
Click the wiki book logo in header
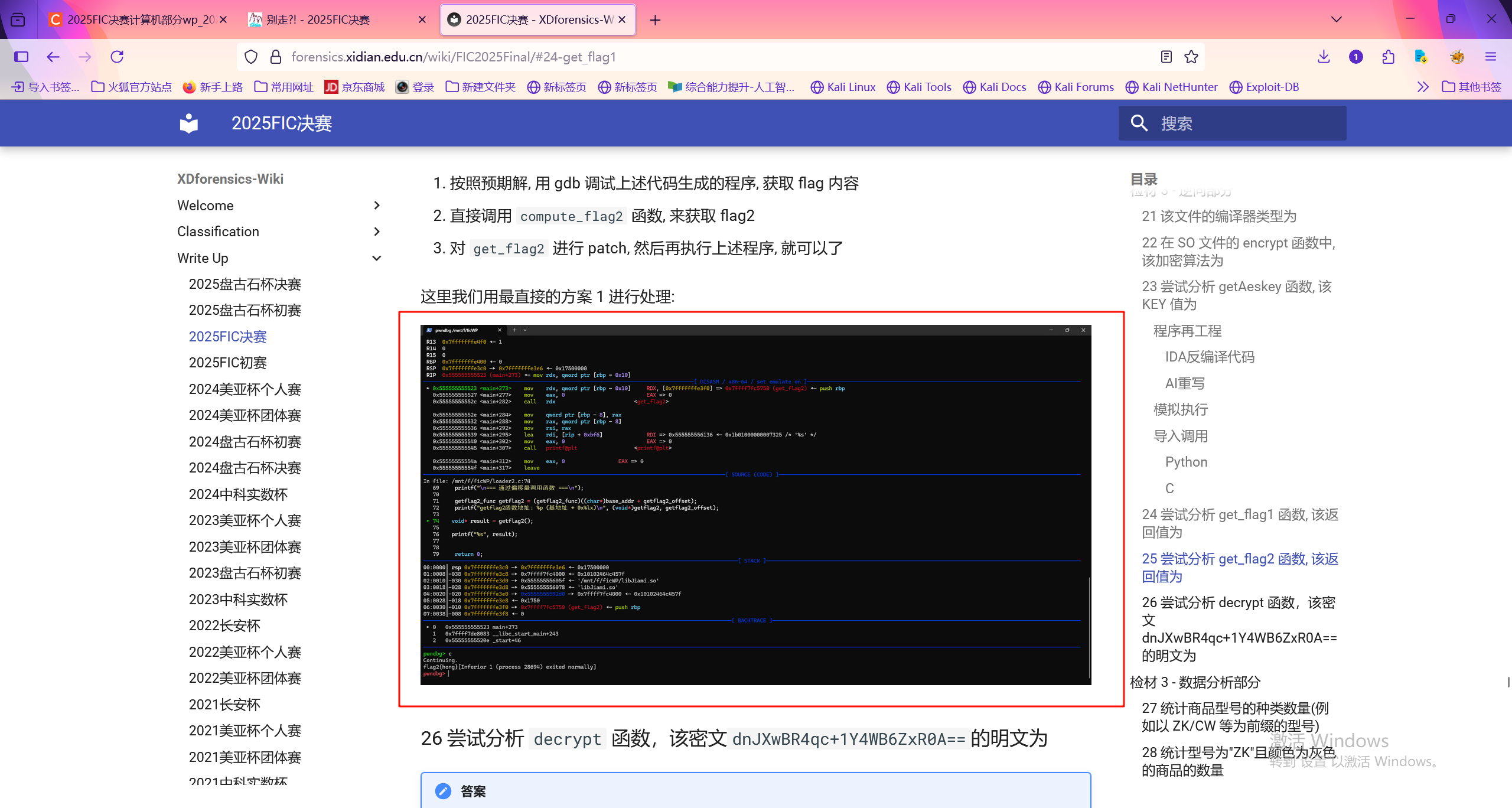coord(189,123)
